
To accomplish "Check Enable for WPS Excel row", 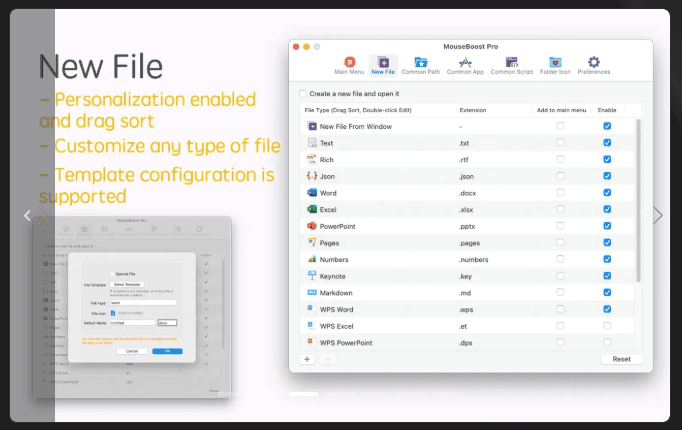I will coord(607,326).
